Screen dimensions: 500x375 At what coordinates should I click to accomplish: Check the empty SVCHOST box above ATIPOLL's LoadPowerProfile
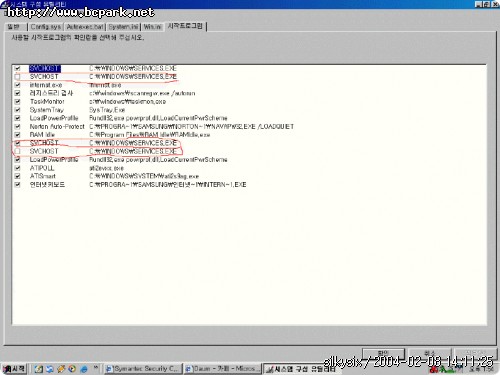tap(17, 151)
